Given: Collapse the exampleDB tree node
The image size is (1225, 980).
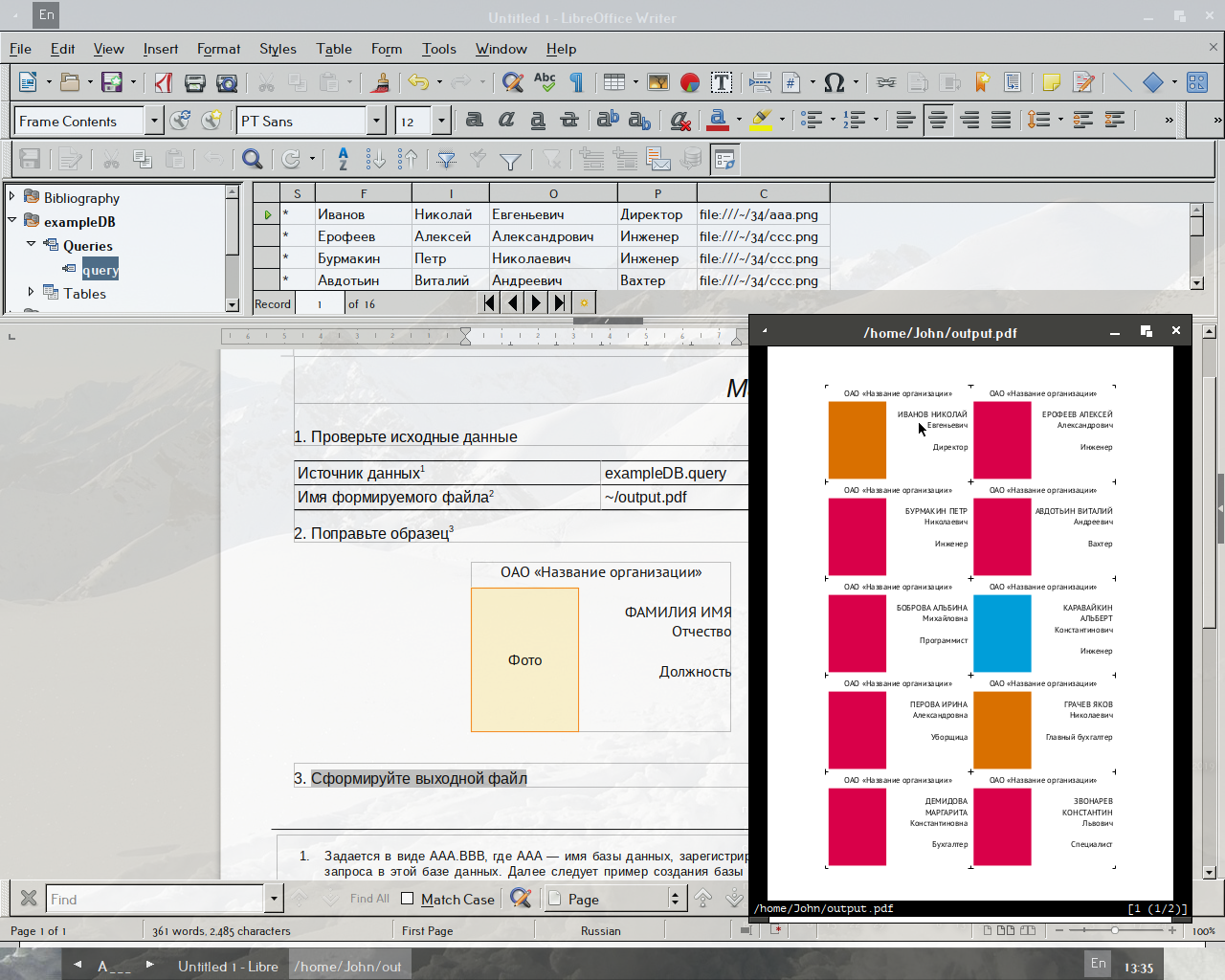Looking at the screenshot, I should pos(12,221).
